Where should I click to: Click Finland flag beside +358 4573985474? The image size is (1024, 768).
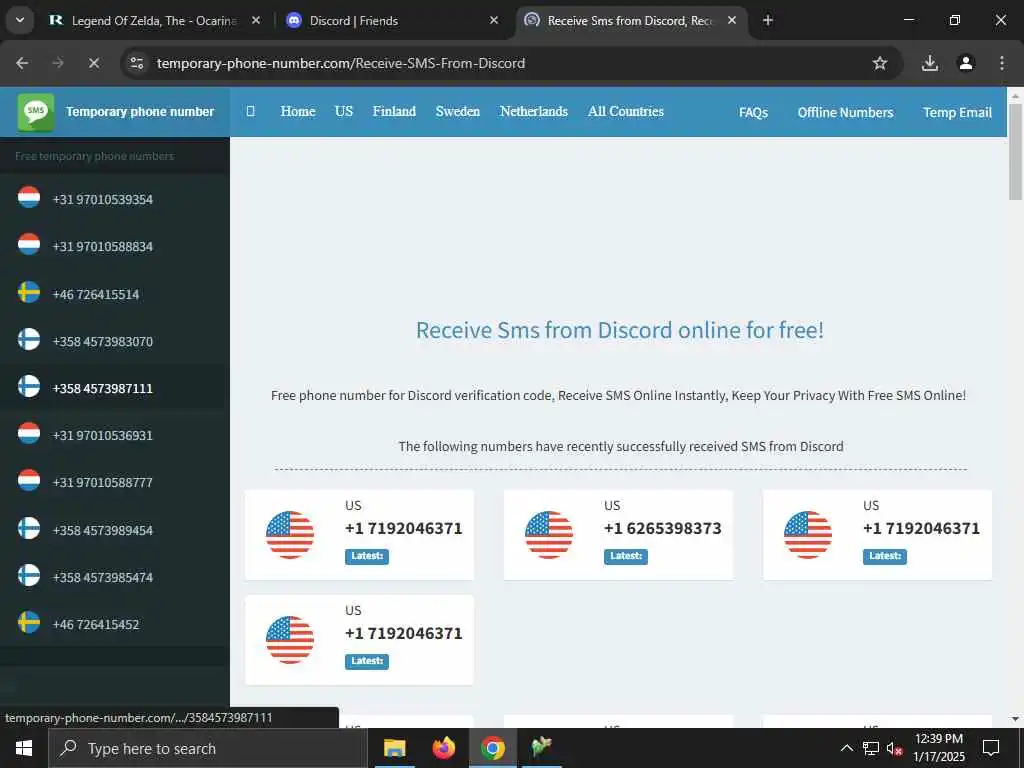(x=29, y=576)
